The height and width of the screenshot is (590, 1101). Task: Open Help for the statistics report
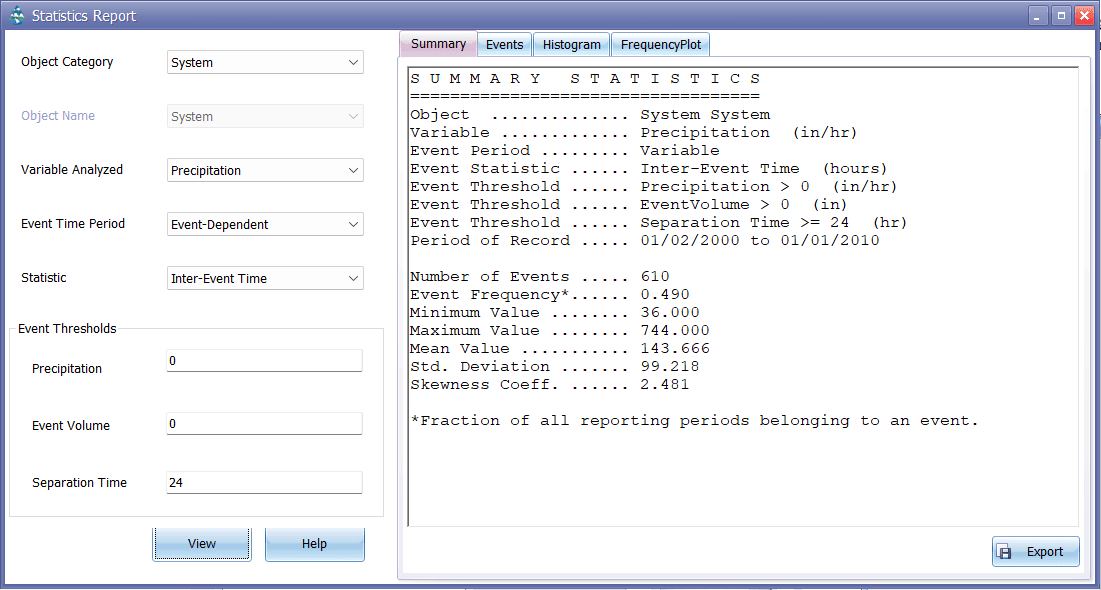pyautogui.click(x=314, y=544)
